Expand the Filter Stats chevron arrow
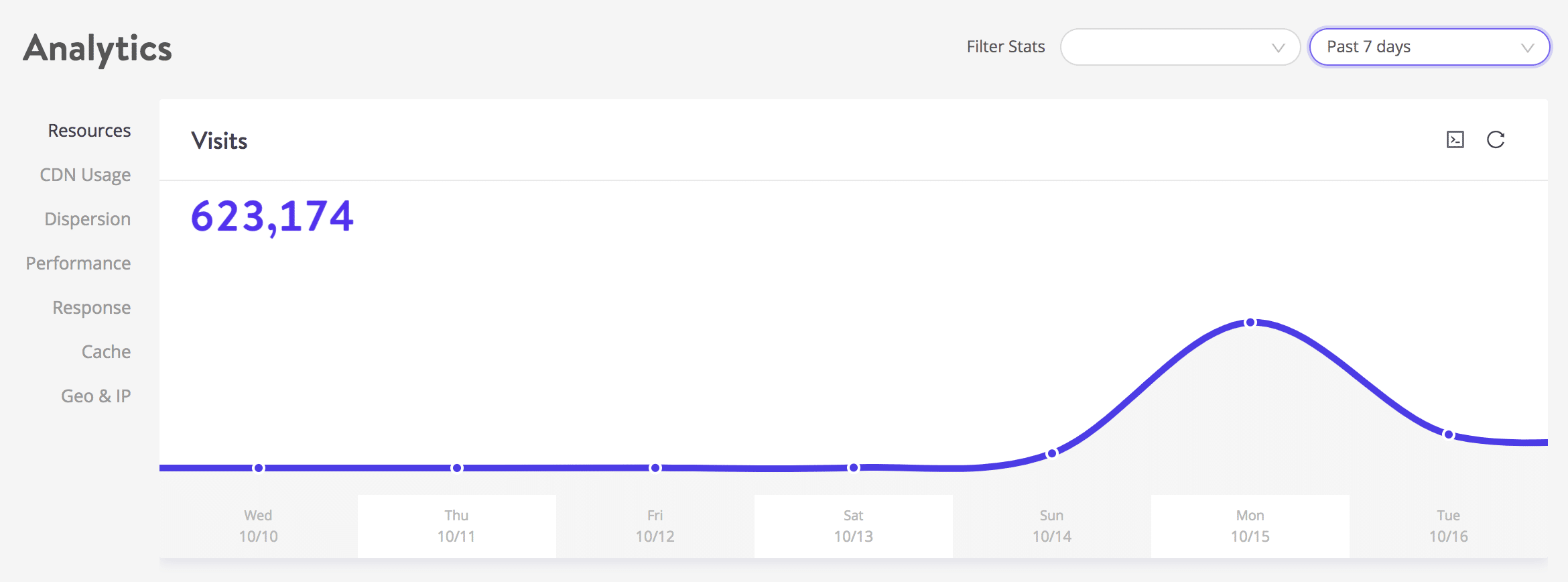This screenshot has height=582, width=1568. click(x=1277, y=47)
